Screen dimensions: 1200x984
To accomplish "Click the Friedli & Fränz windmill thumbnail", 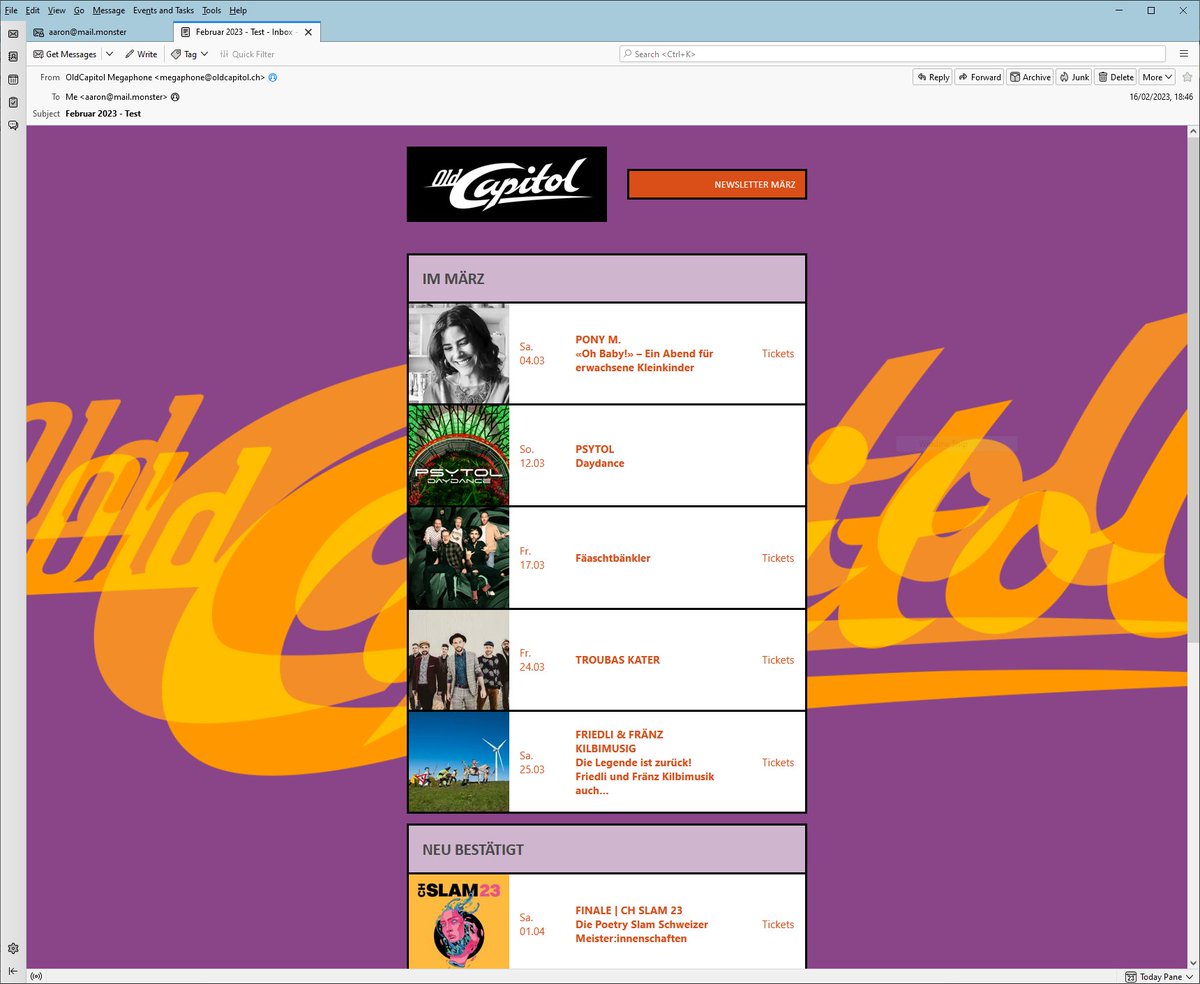I will pyautogui.click(x=459, y=762).
